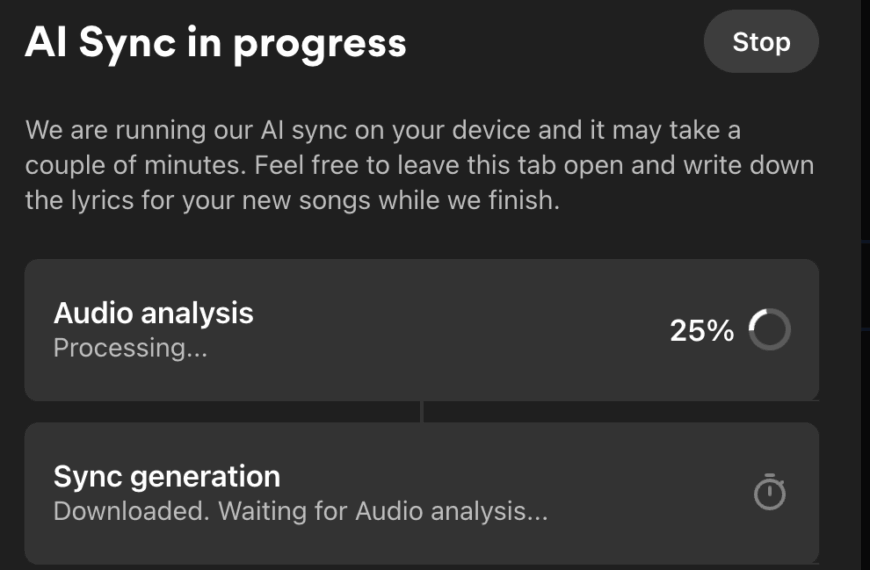
Task: Click Downloaded. Waiting for Audio analysis text
Action: 301,511
